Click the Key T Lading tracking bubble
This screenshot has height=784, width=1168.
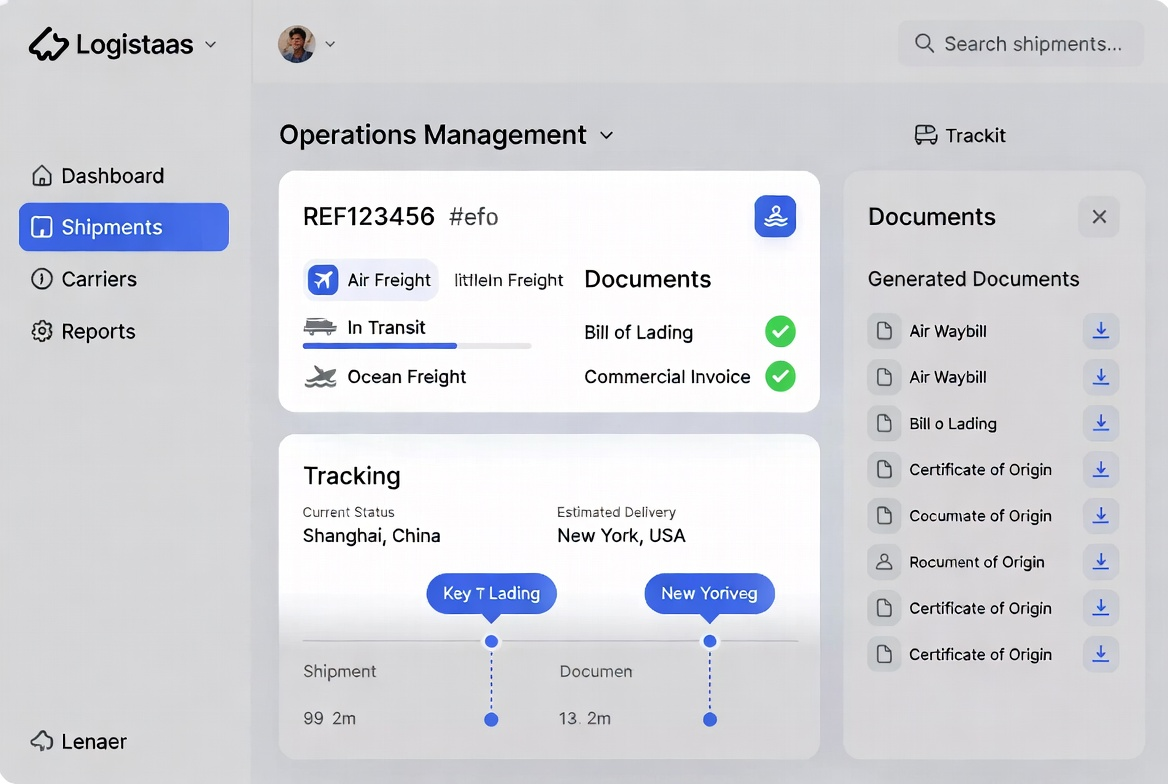tap(491, 593)
